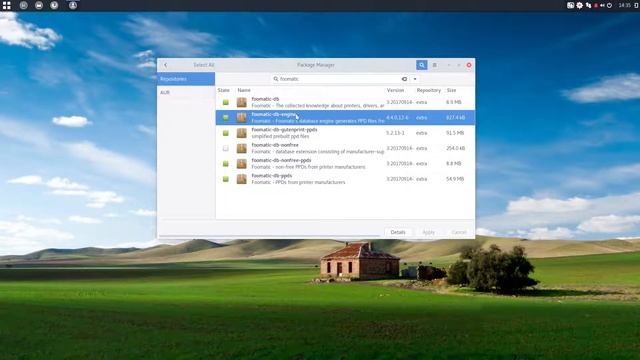Toggle install state of foomatic-db-ppds
640x360 pixels.
coord(226,179)
